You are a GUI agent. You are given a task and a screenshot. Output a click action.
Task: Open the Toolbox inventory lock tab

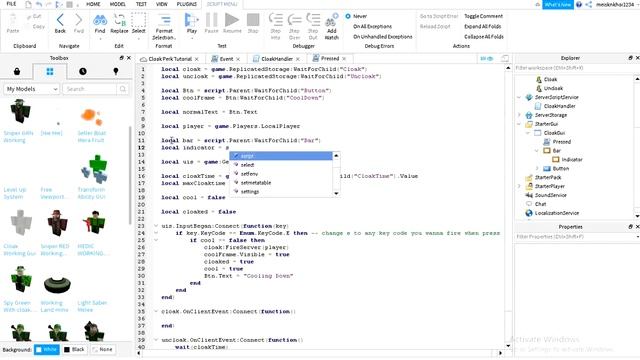[x=17, y=71]
